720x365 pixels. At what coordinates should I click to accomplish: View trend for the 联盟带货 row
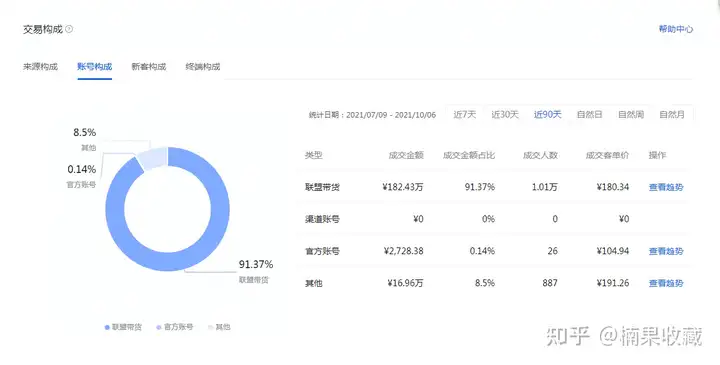point(666,187)
